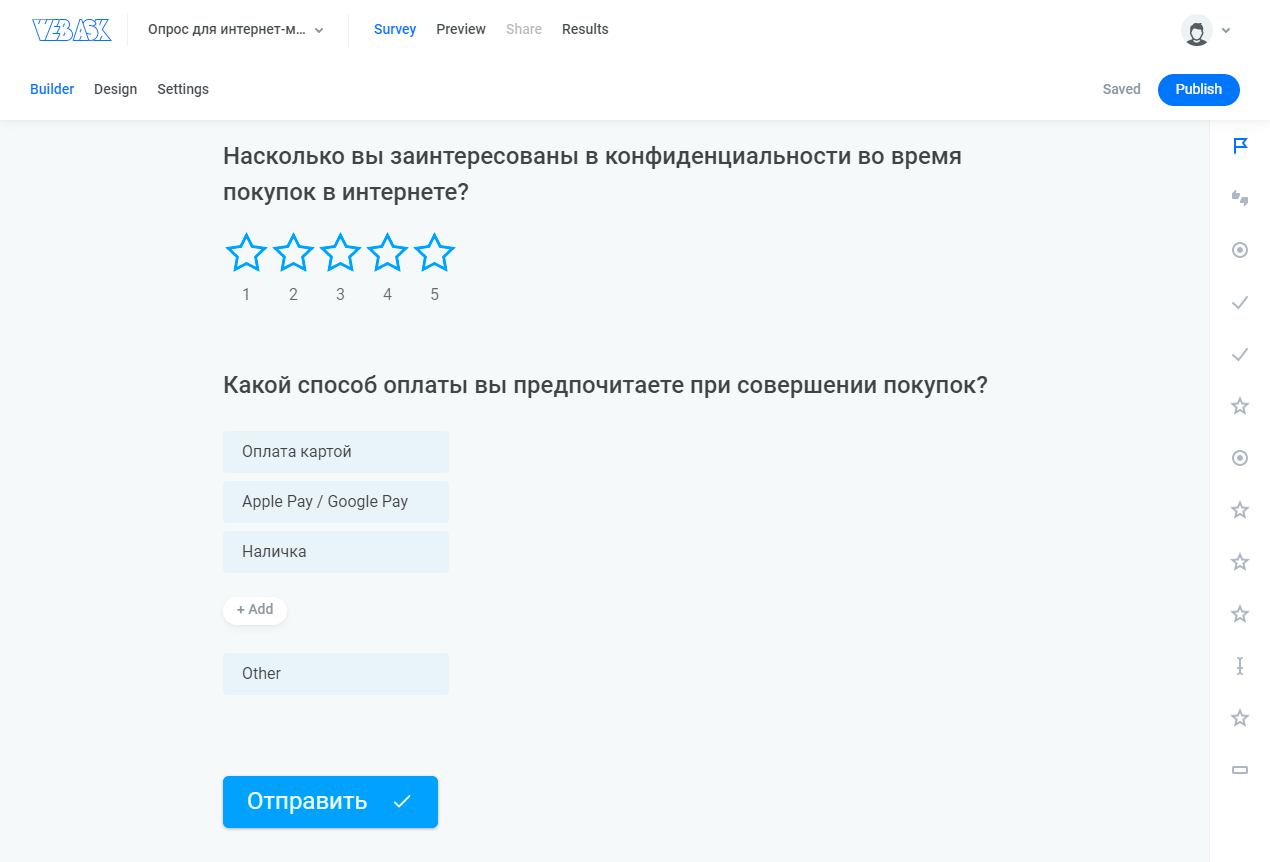Expand the user account menu

1205,30
